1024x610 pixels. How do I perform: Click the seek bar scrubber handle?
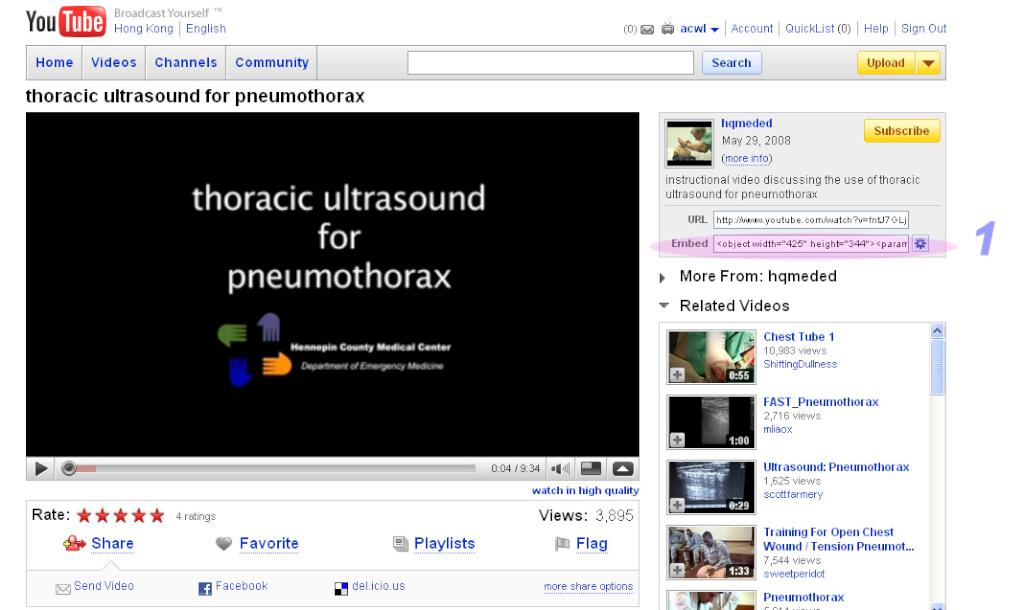pyautogui.click(x=69, y=469)
